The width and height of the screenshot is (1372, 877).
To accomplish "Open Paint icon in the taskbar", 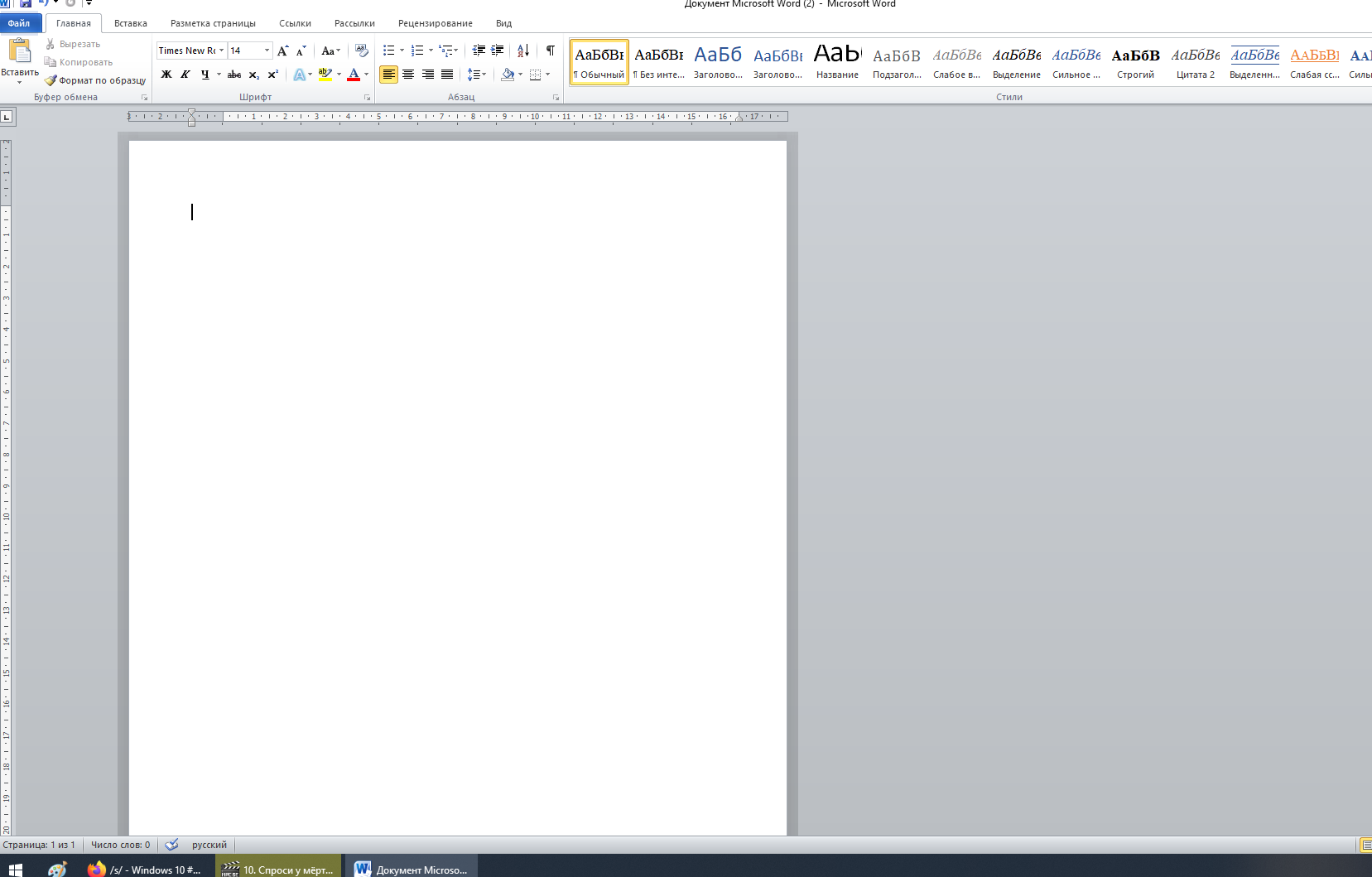I will tap(56, 869).
